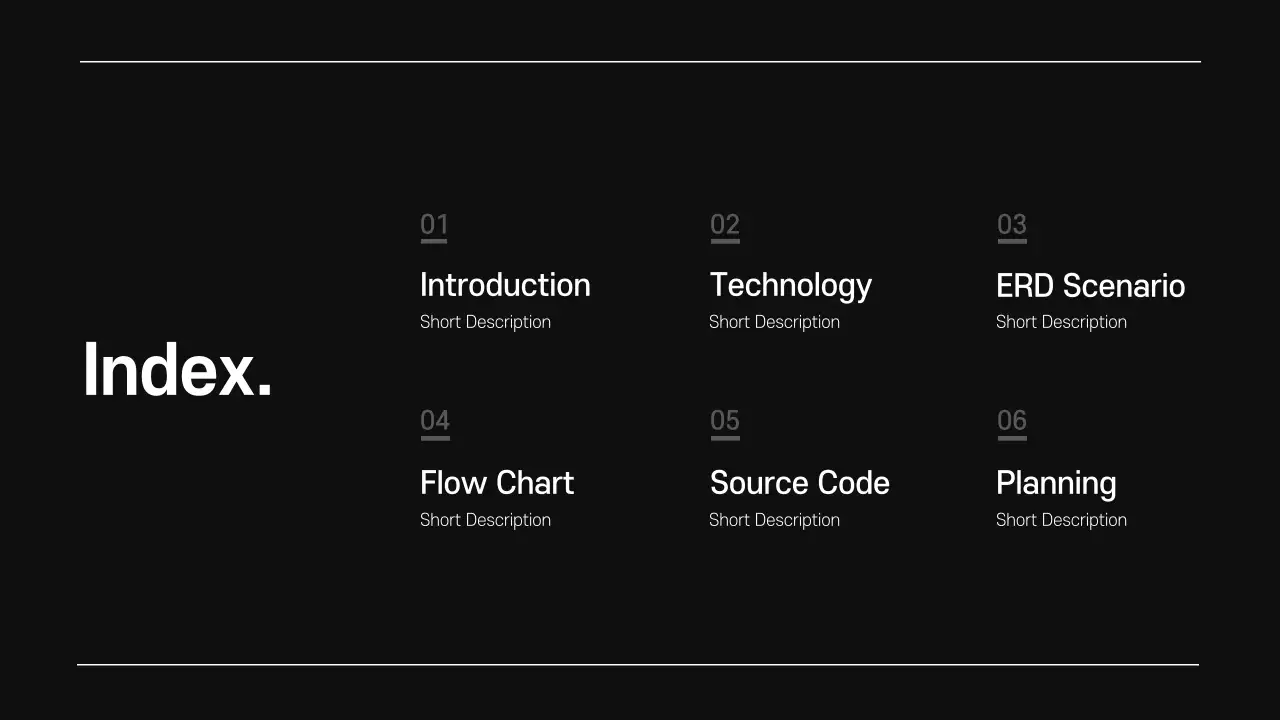Click the large "Index." heading
This screenshot has height=720, width=1280.
[177, 371]
